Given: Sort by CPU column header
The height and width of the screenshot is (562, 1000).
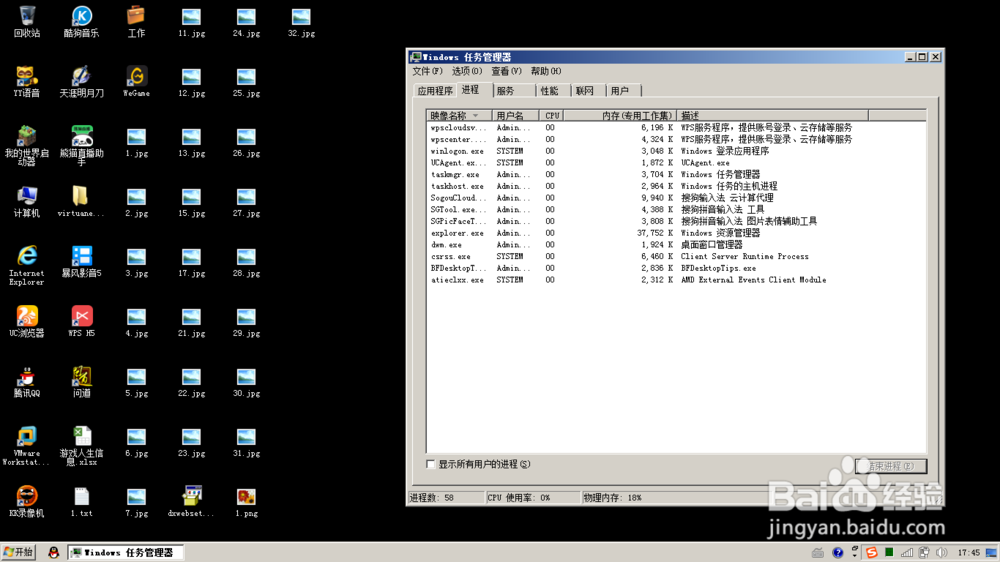Looking at the screenshot, I should tap(551, 115).
